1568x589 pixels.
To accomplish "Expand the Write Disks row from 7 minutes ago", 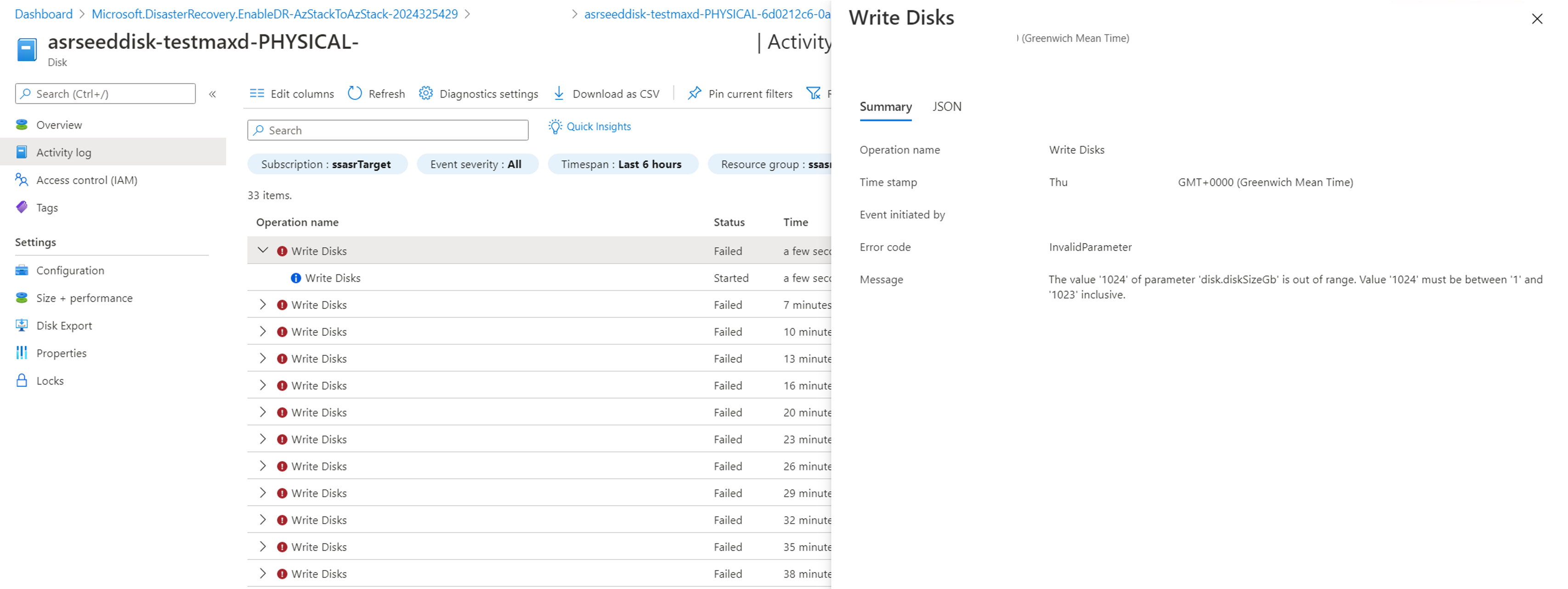I will pos(263,304).
